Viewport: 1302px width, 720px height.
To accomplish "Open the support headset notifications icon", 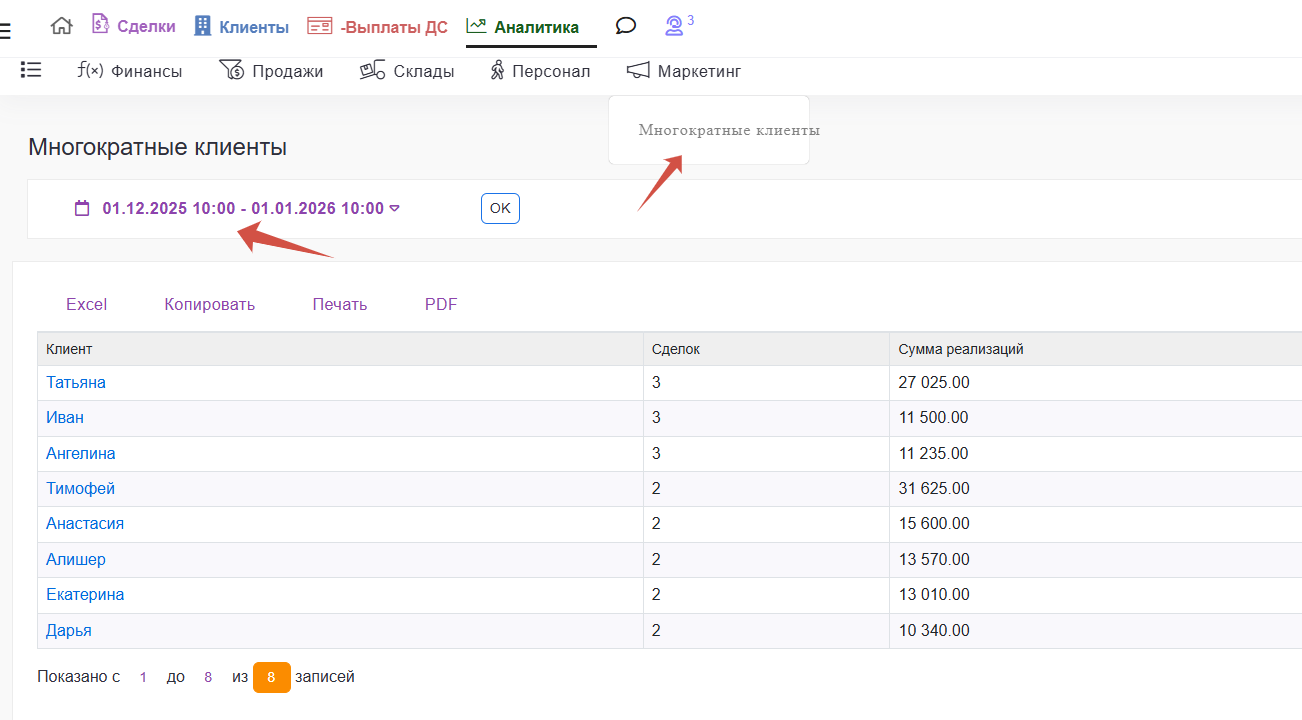I will pyautogui.click(x=674, y=26).
